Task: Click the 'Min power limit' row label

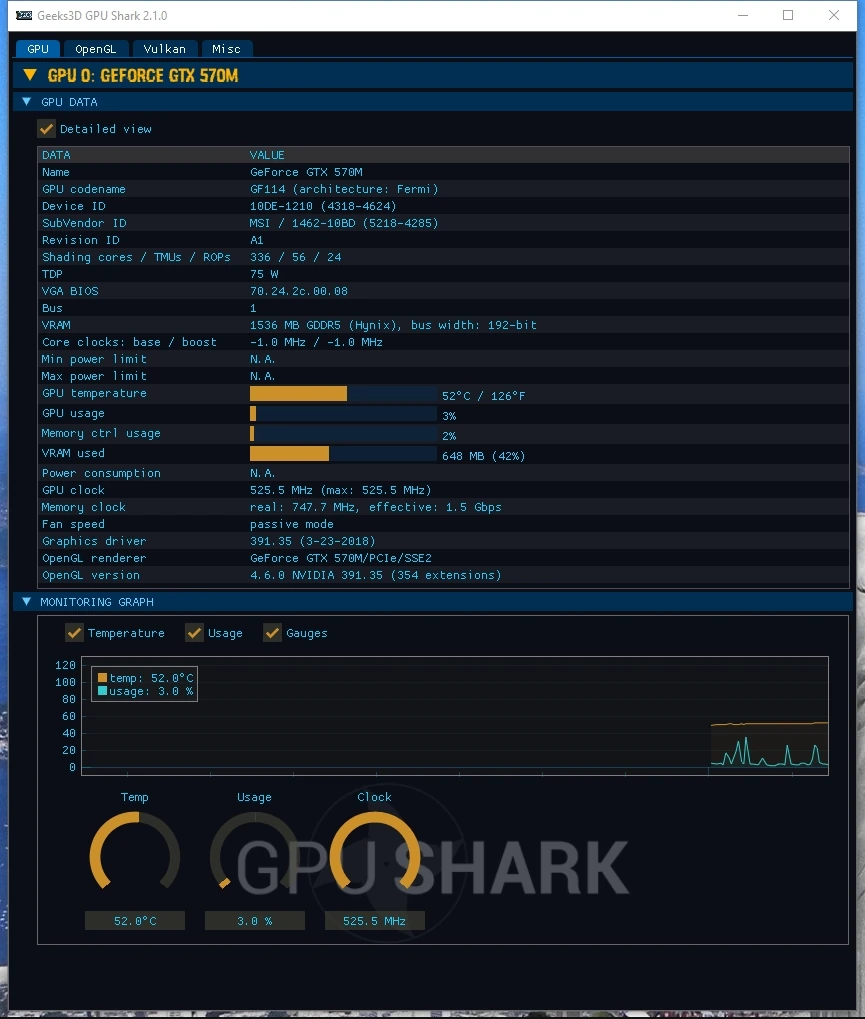Action: pyautogui.click(x=94, y=359)
